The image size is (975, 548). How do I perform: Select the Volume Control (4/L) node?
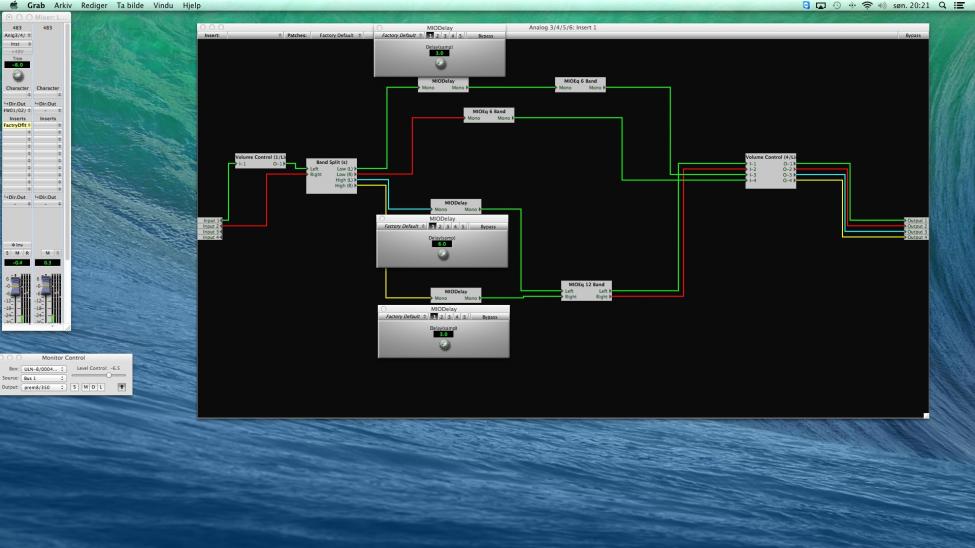pos(770,171)
